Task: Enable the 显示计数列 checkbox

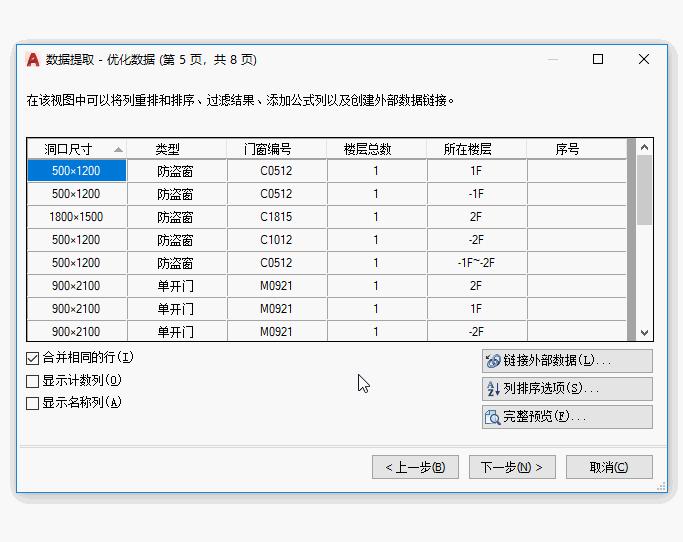Action: tap(33, 381)
